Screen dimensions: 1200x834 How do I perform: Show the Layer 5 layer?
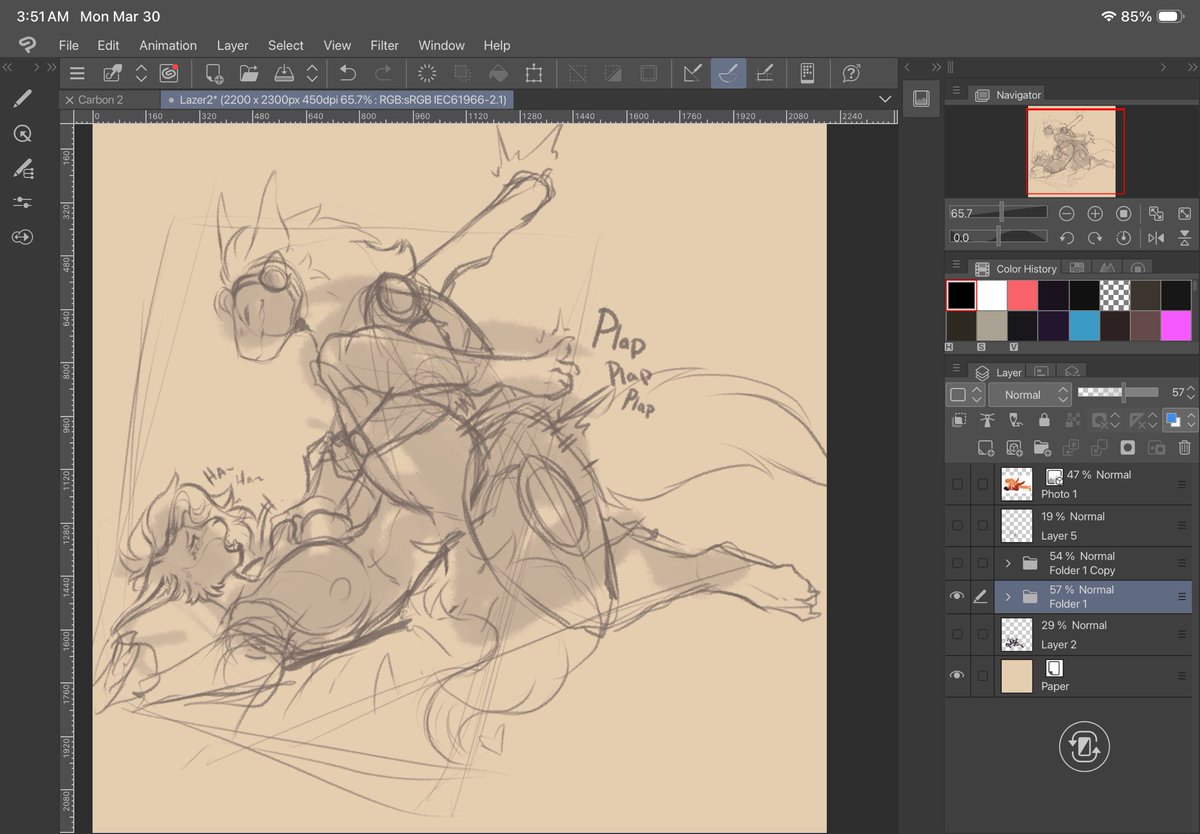(957, 526)
